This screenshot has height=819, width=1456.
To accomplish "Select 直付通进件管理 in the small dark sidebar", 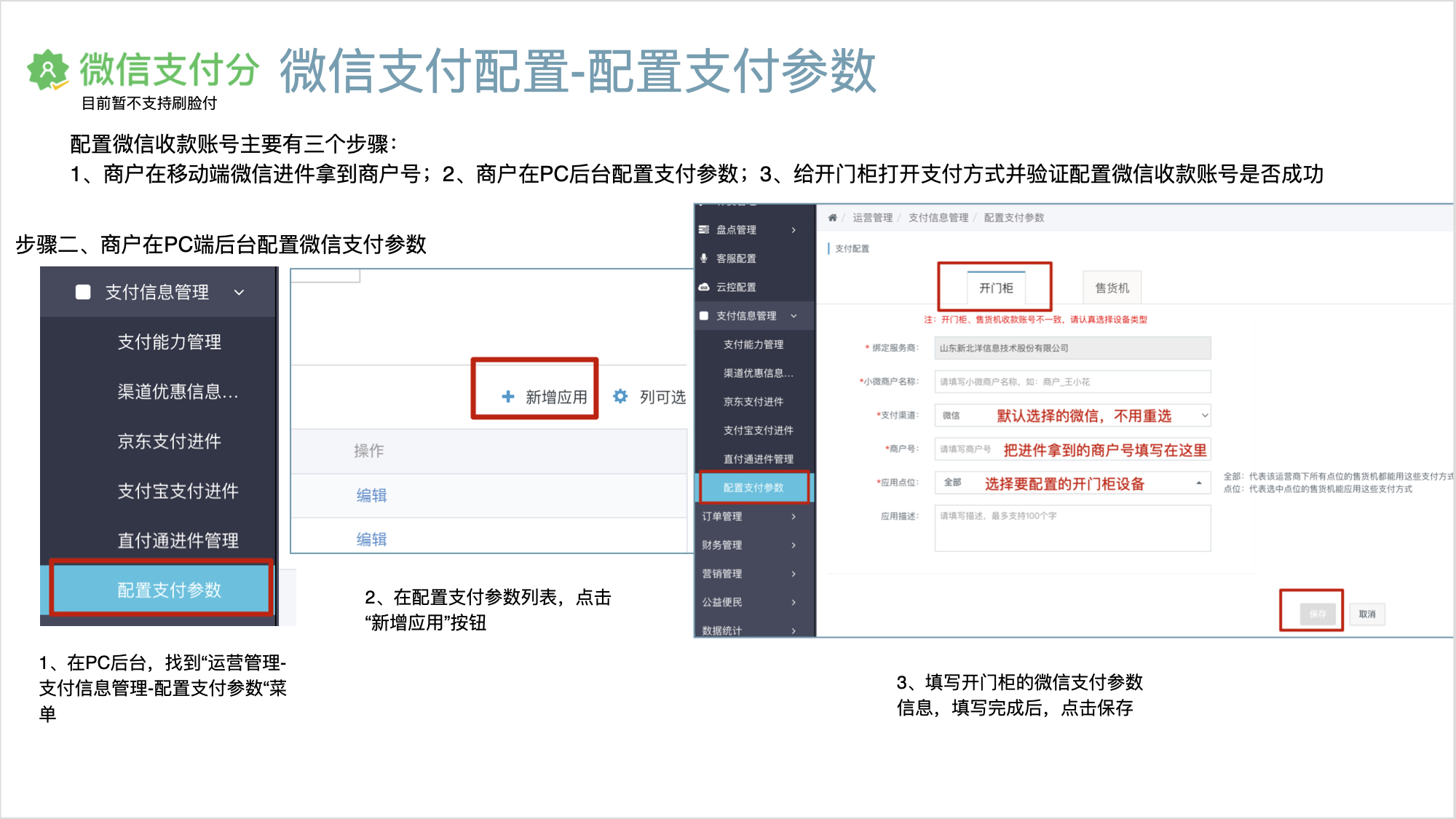I will [759, 459].
